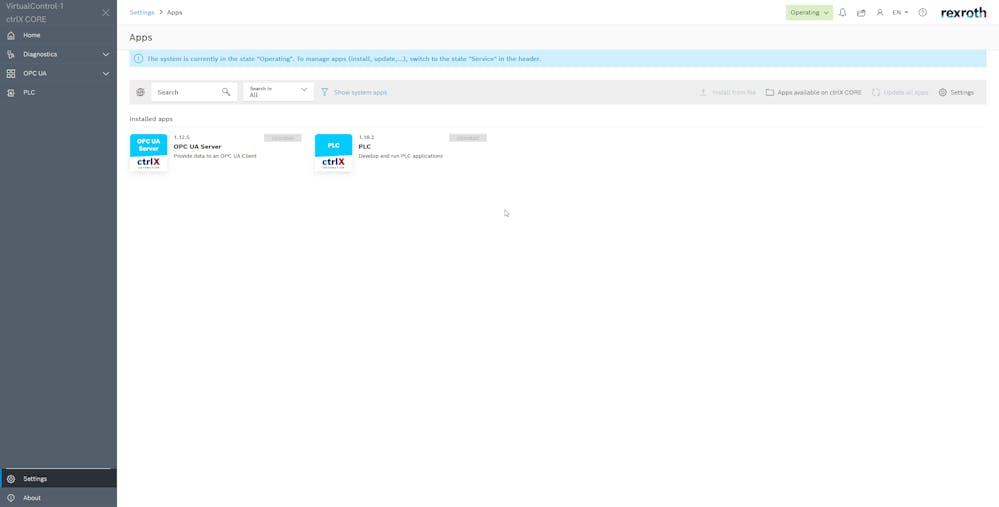This screenshot has width=999, height=507.
Task: Open the Search in All dropdown
Action: 278,92
